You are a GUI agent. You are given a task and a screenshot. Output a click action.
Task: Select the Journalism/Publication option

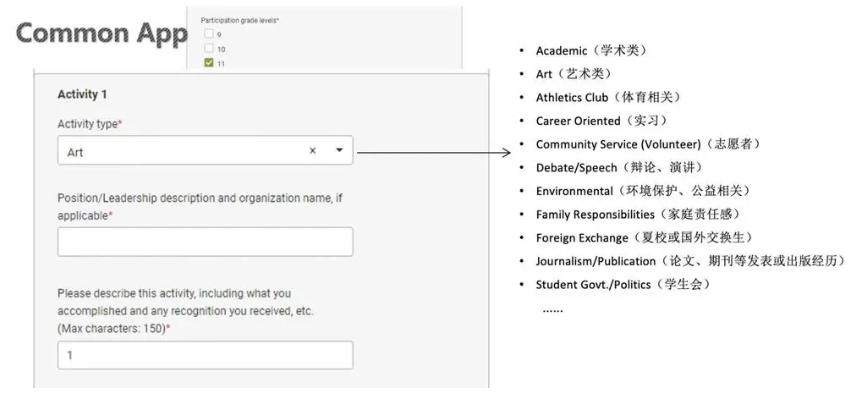click(683, 261)
